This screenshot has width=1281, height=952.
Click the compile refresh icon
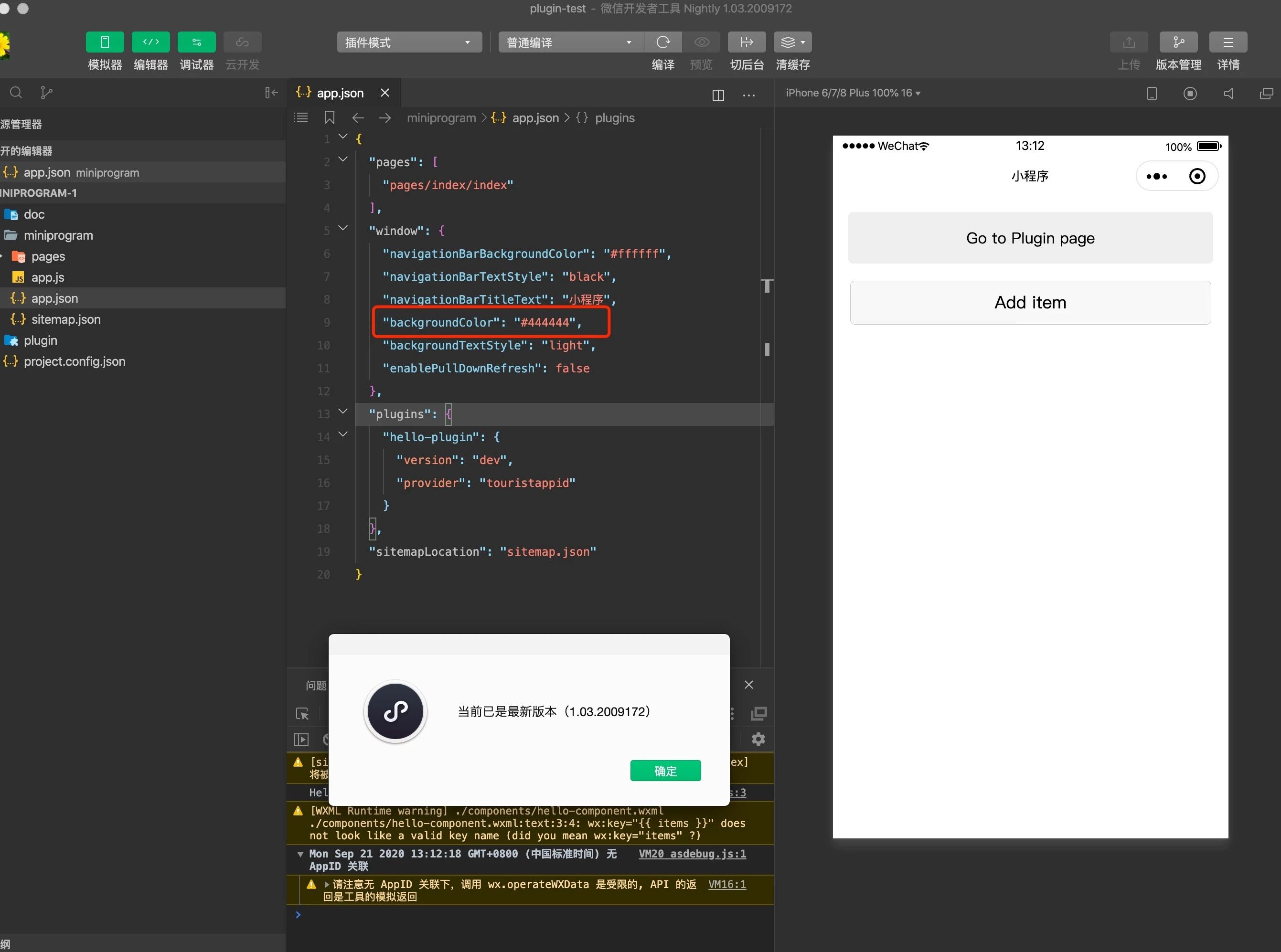point(663,42)
